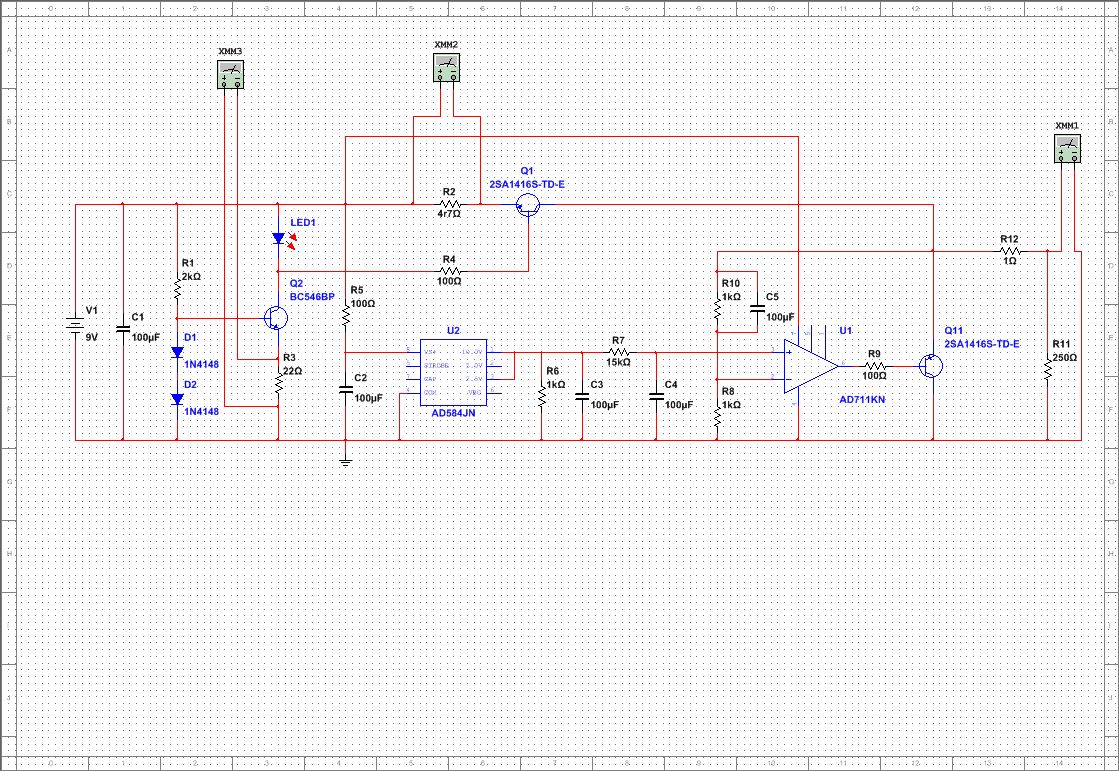Select the Q11 transistor symbol
The height and width of the screenshot is (771, 1119).
(930, 366)
